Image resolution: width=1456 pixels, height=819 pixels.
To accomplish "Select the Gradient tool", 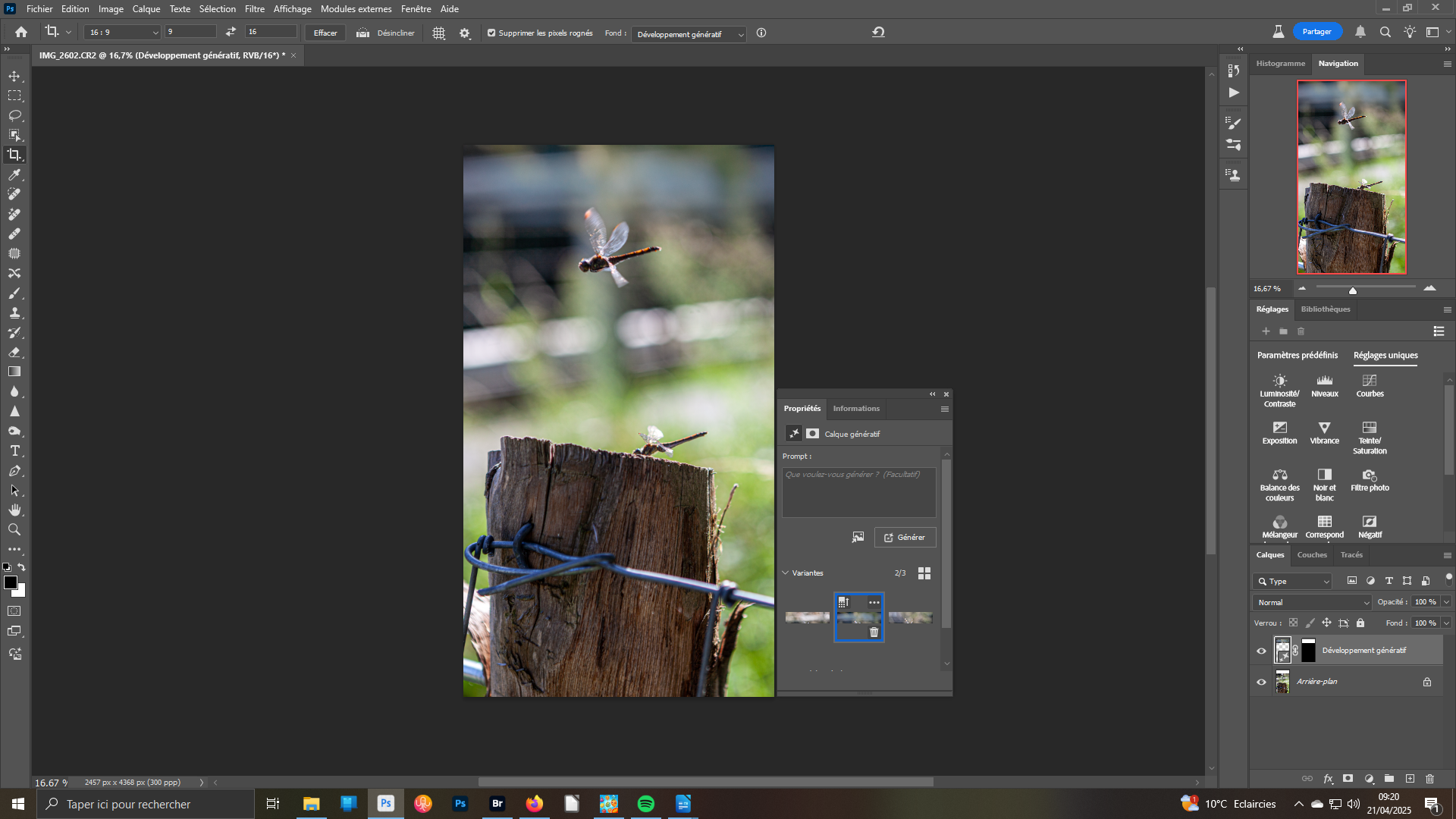I will (x=14, y=372).
